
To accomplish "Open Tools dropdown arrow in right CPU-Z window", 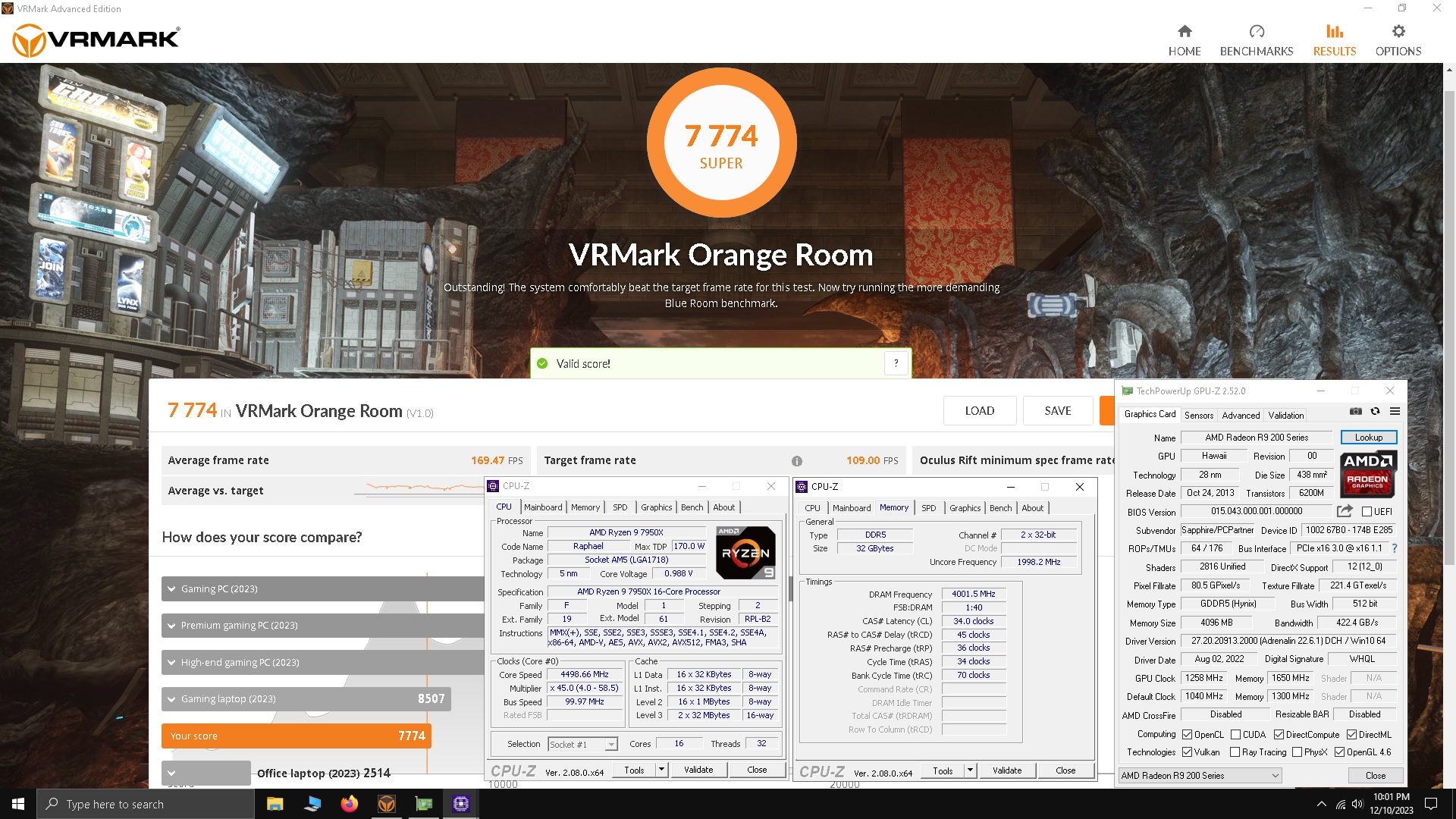I will [970, 770].
